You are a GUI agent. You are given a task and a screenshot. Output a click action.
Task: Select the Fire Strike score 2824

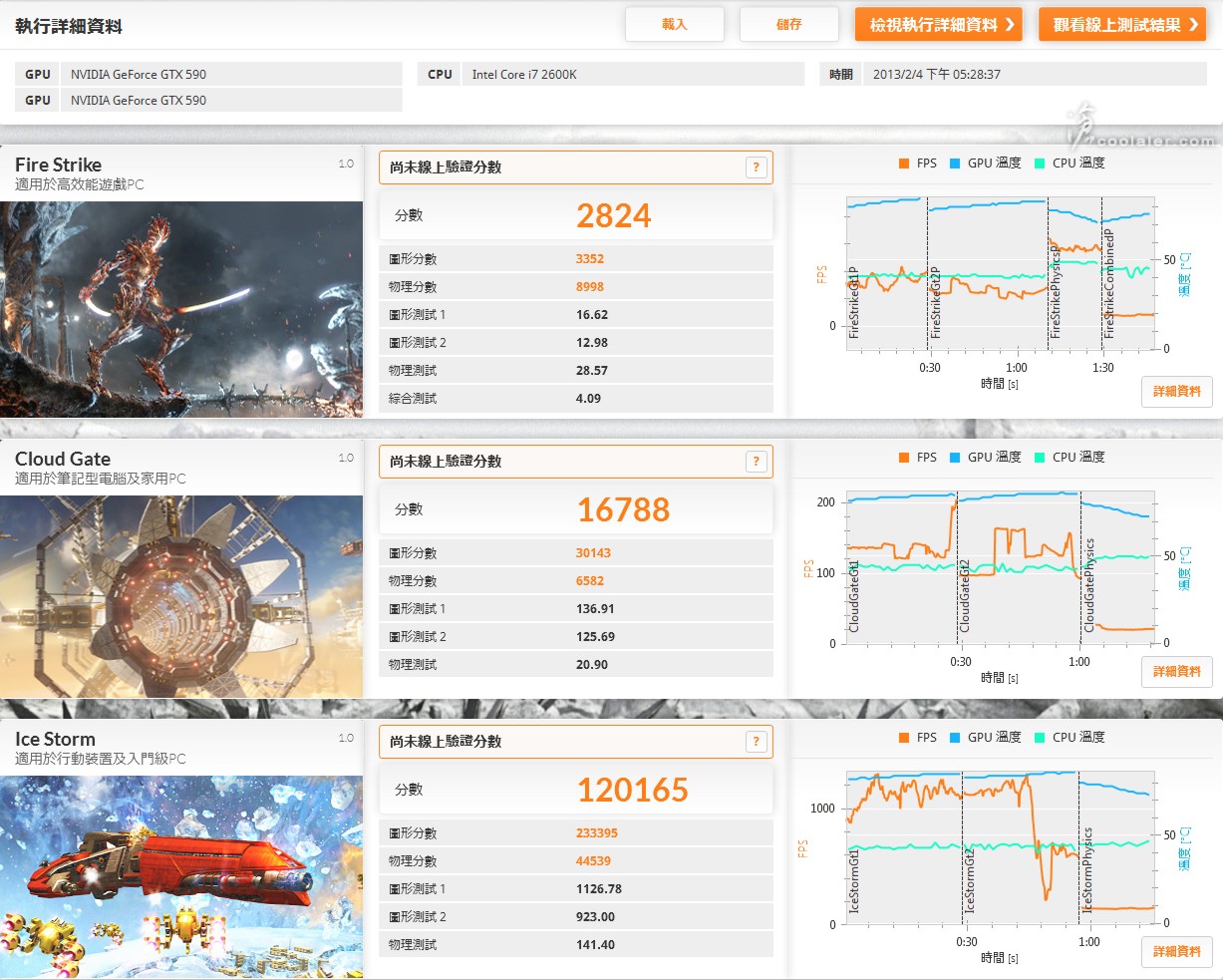click(614, 216)
